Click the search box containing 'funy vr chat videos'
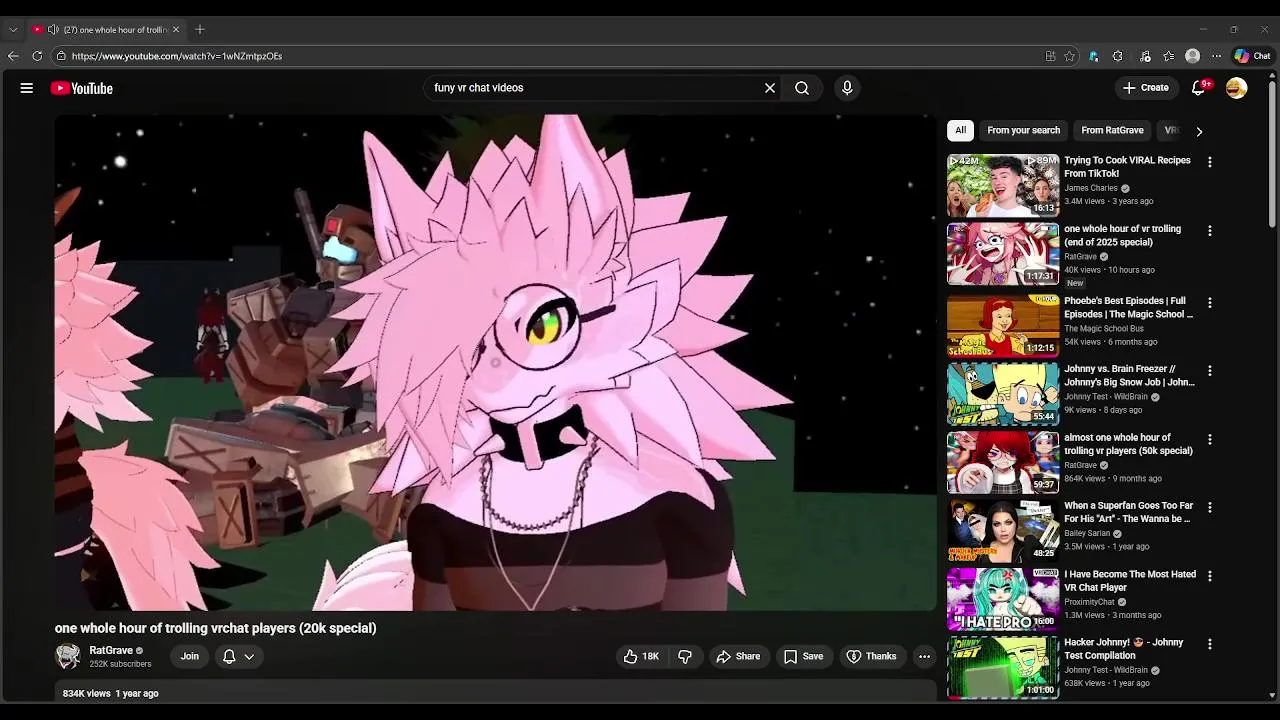1280x720 pixels. click(x=594, y=88)
